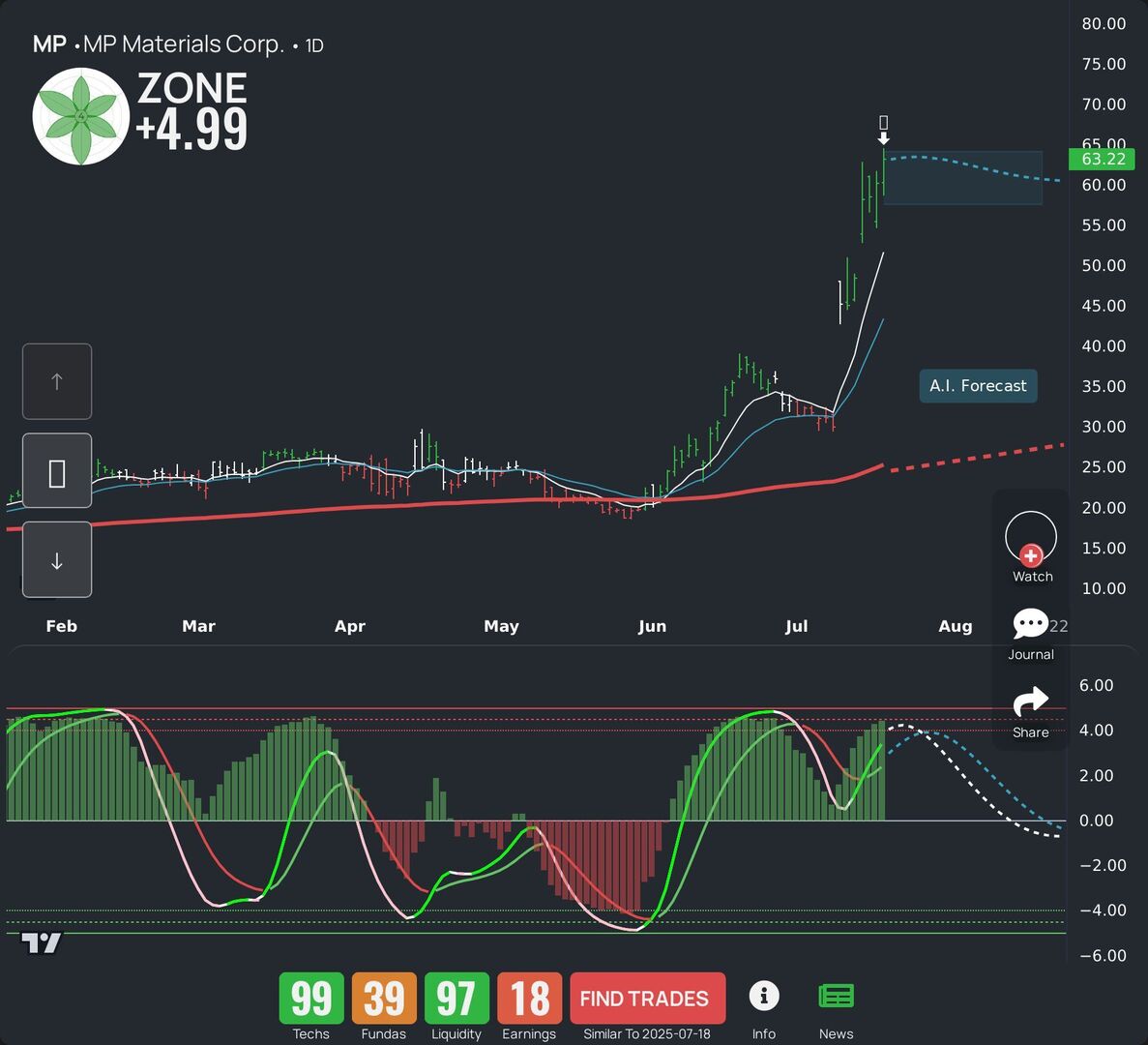Click the 1D timeframe label
The width and height of the screenshot is (1148, 1045).
[x=314, y=45]
